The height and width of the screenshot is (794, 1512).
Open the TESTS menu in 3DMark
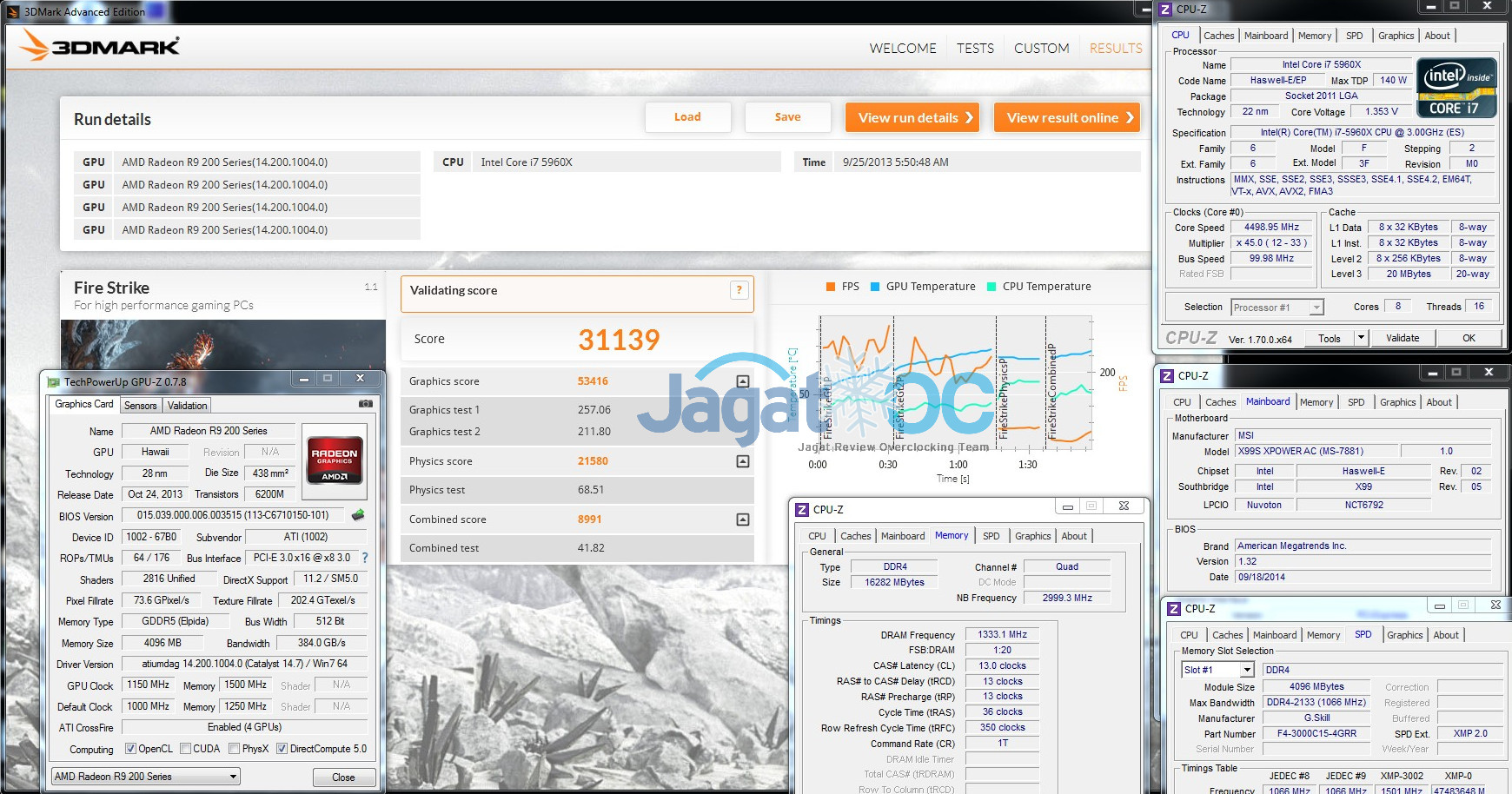(x=975, y=49)
